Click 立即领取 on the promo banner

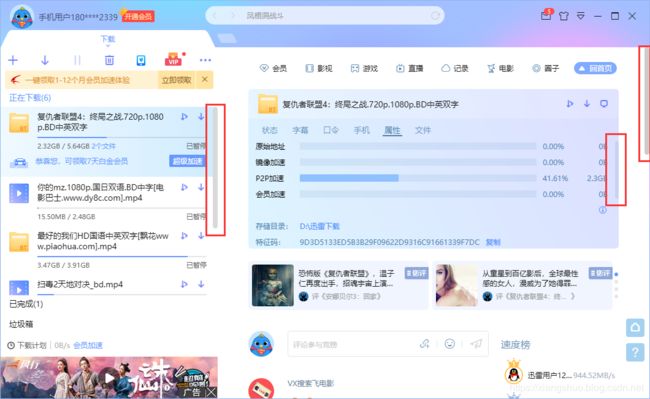[177, 80]
